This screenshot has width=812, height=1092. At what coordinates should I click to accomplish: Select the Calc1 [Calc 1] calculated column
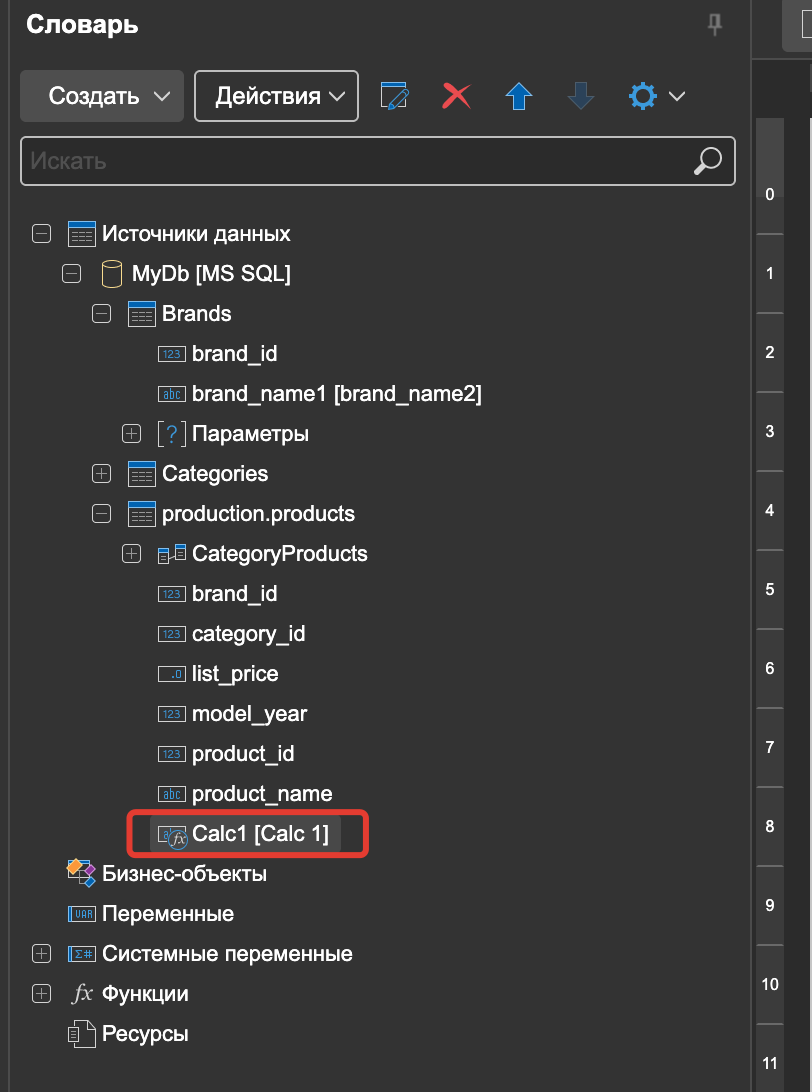point(245,834)
